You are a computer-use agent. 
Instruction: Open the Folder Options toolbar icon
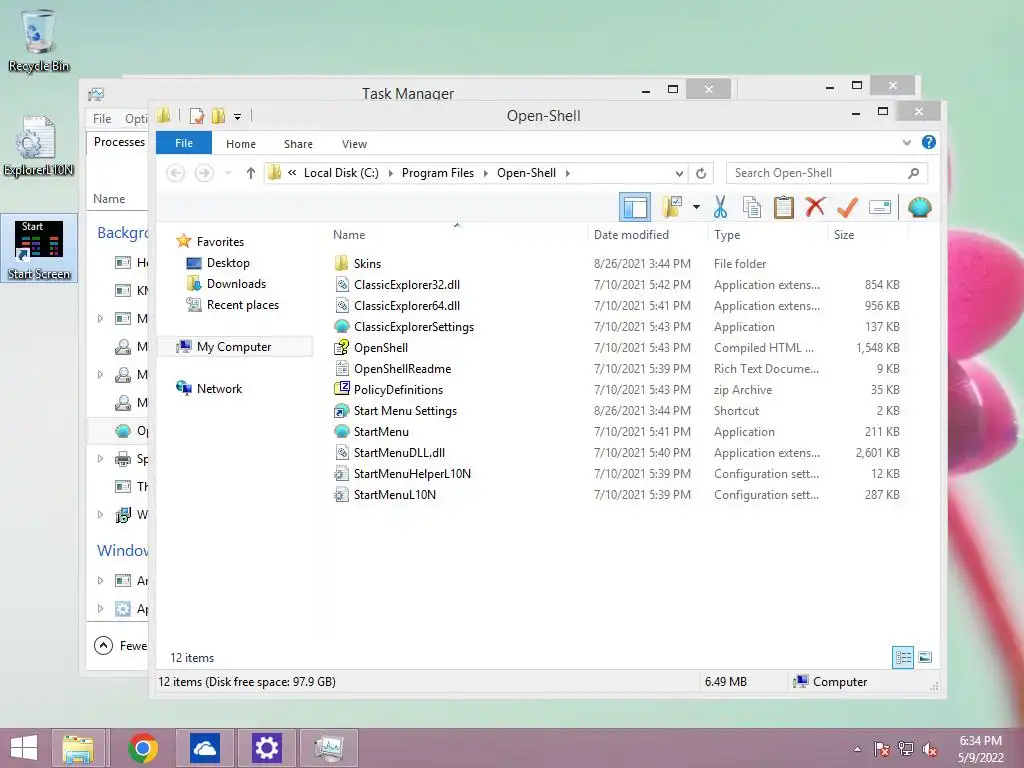pyautogui.click(x=672, y=208)
